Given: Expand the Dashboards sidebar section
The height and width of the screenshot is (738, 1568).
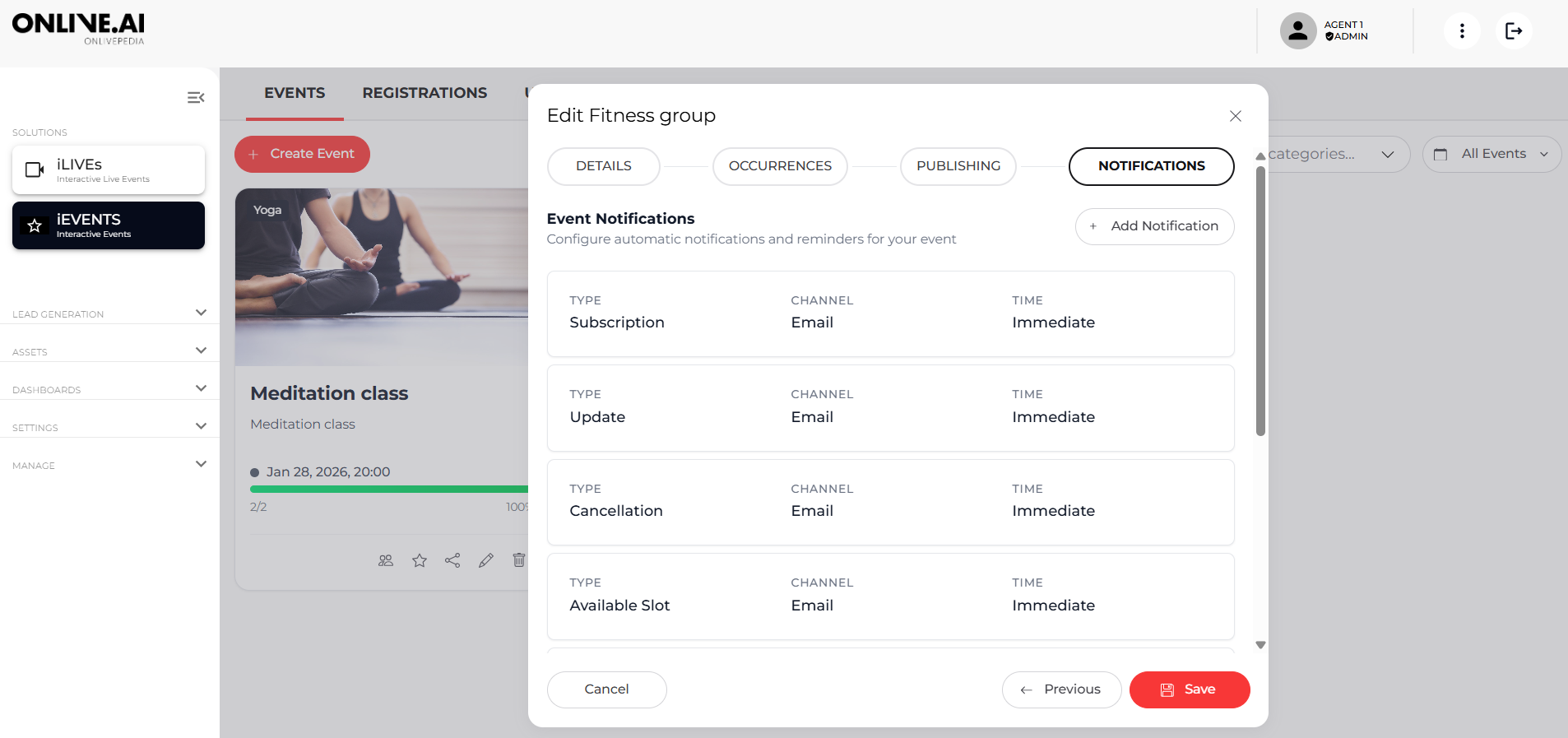Looking at the screenshot, I should (201, 388).
